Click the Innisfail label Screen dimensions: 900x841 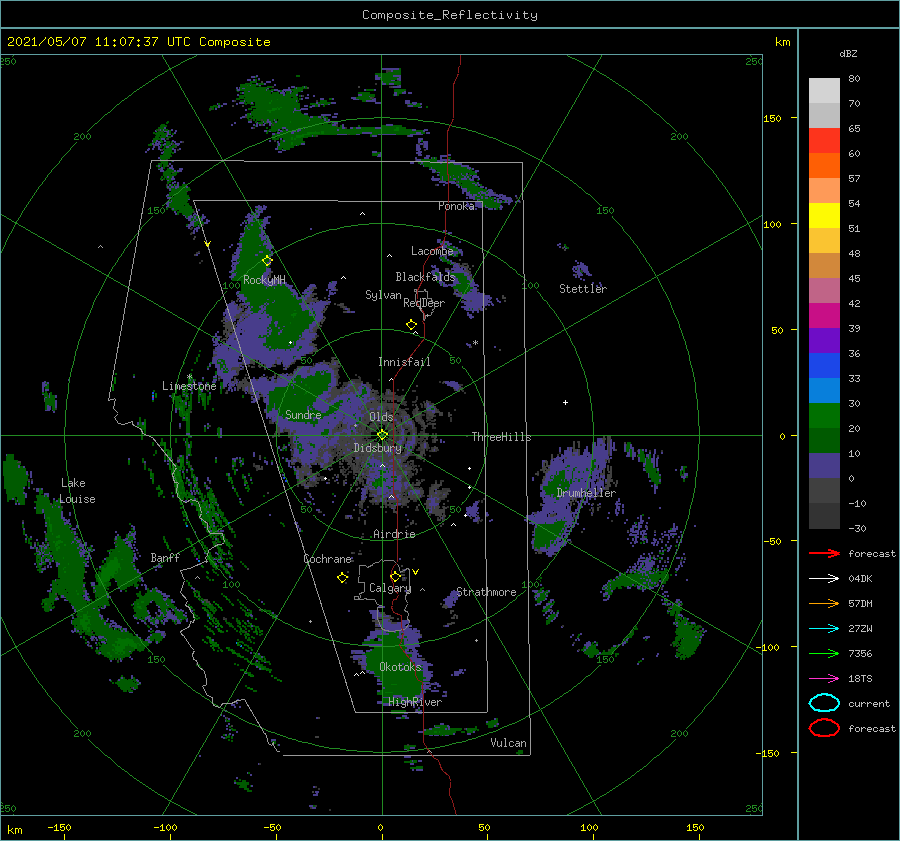(x=404, y=362)
